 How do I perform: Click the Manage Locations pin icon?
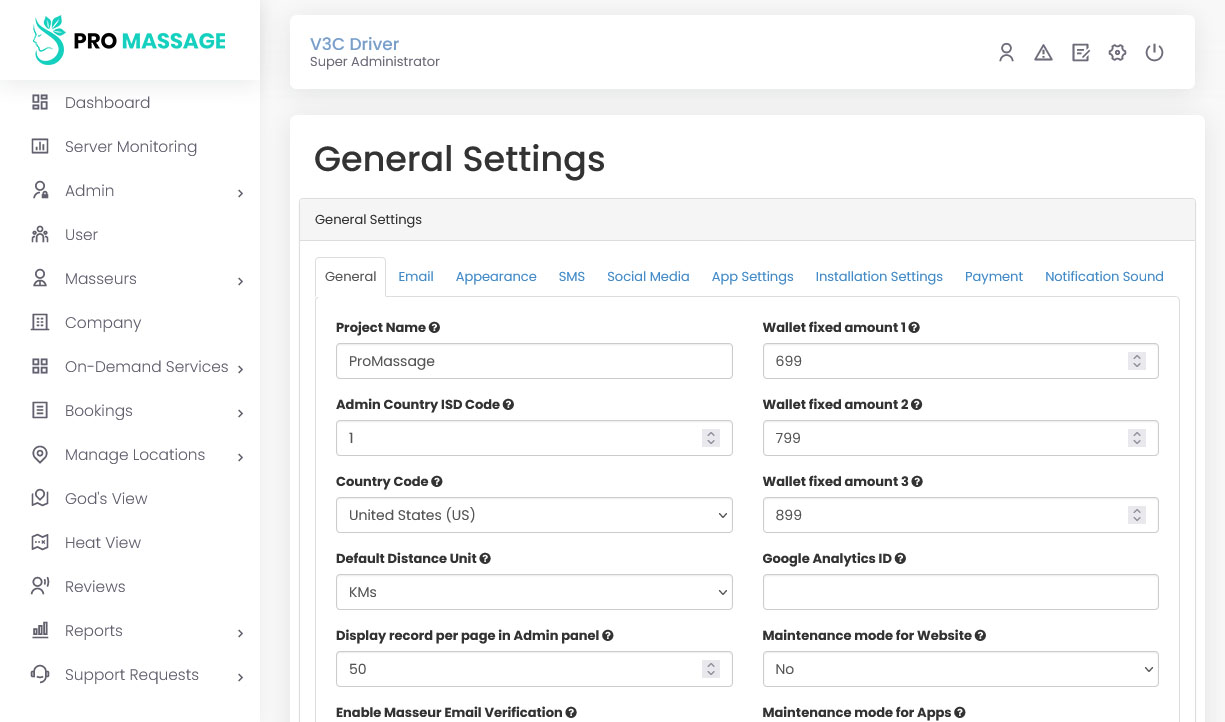click(x=40, y=454)
